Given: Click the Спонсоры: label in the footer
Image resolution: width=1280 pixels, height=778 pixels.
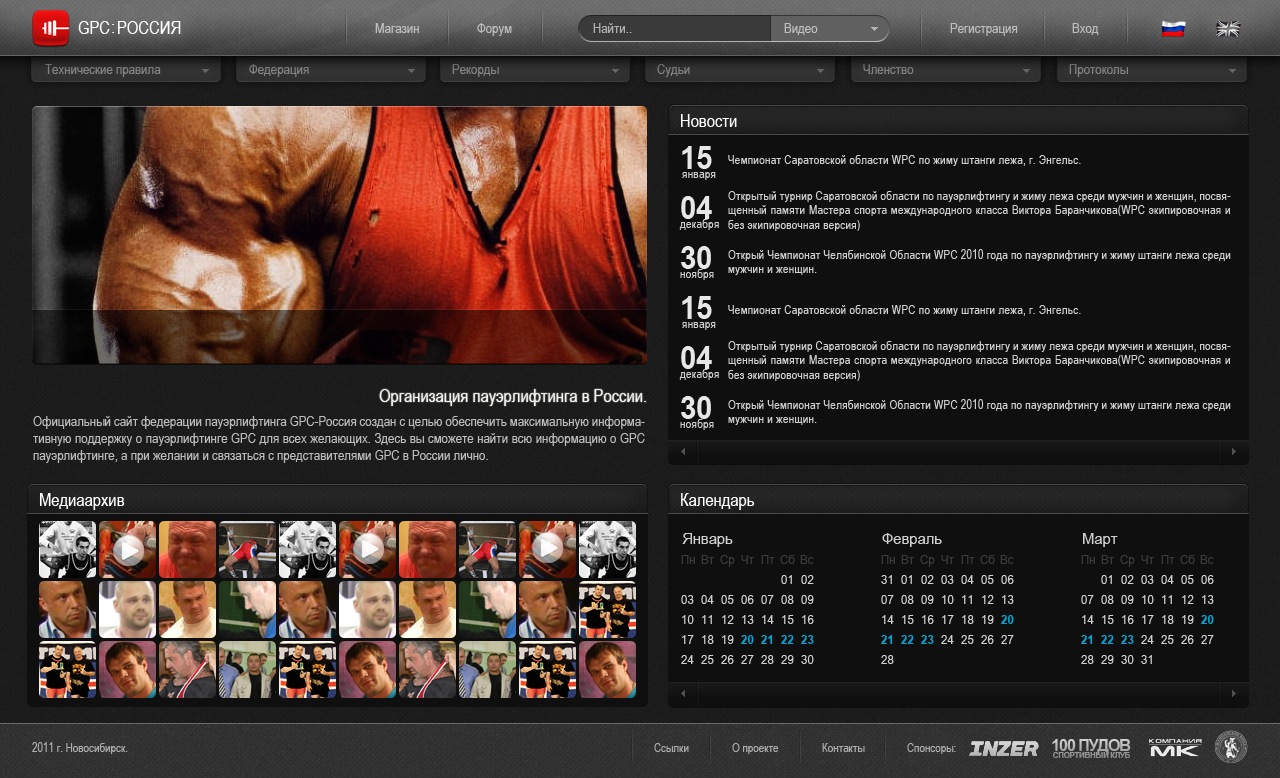Looking at the screenshot, I should pos(931,748).
